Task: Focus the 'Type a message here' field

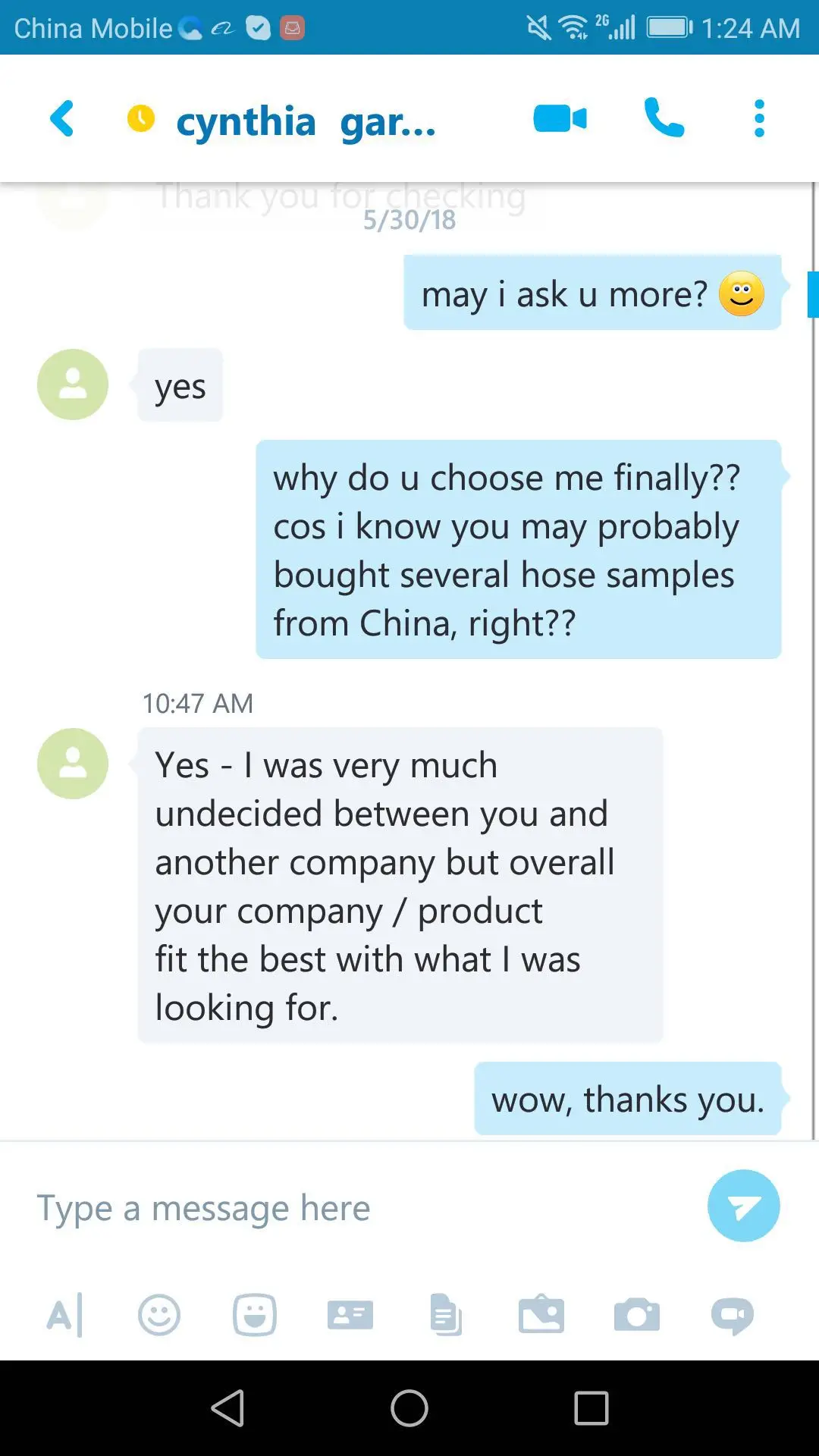Action: point(356,1207)
